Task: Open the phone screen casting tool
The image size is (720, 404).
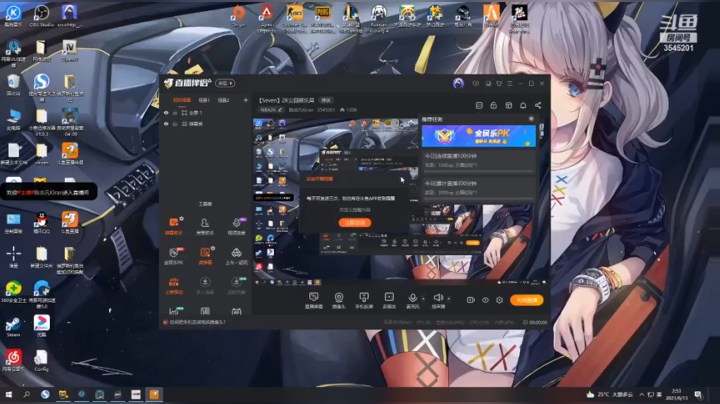Action: 364,300
